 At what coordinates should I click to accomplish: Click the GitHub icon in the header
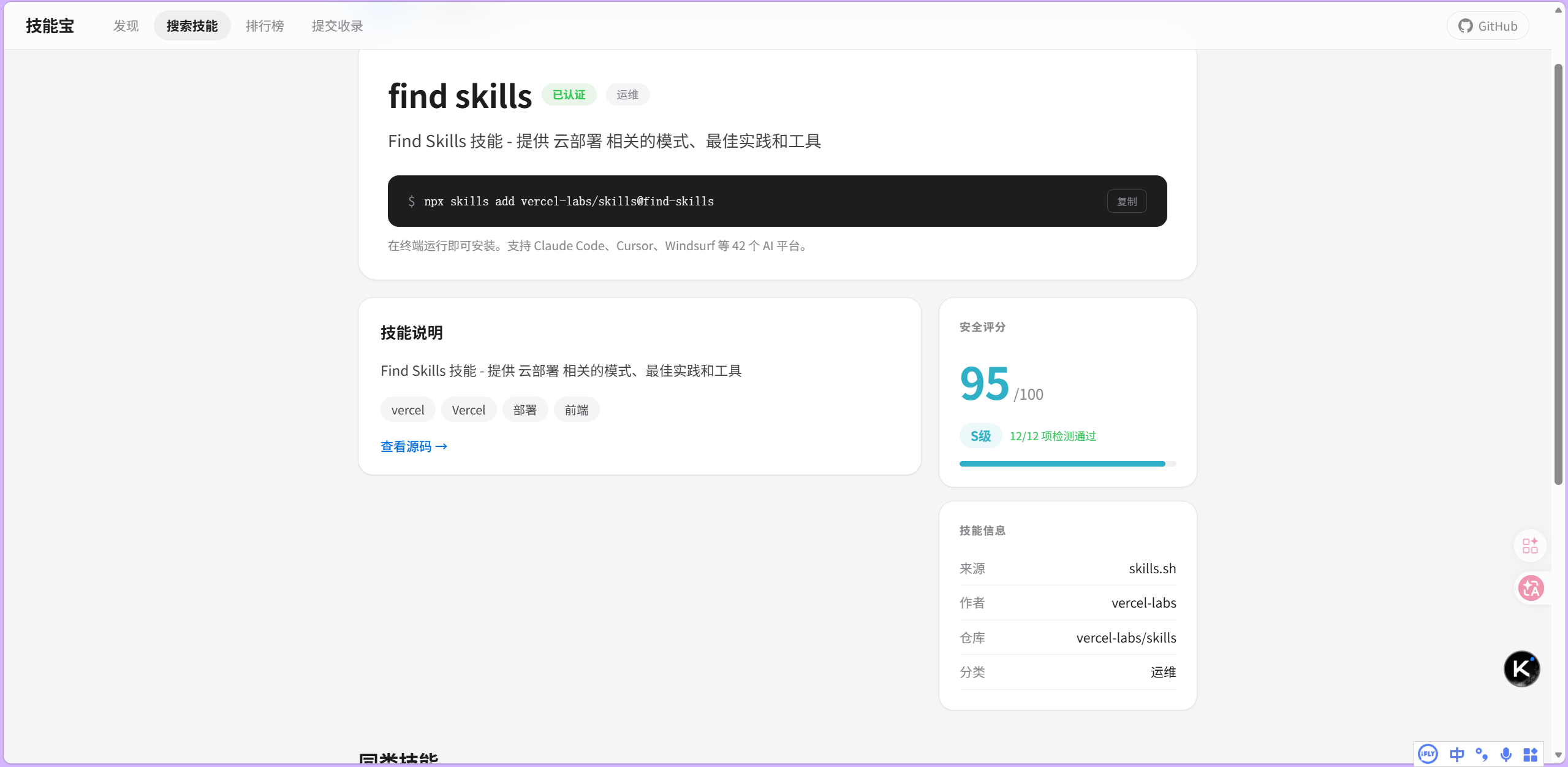pos(1465,25)
